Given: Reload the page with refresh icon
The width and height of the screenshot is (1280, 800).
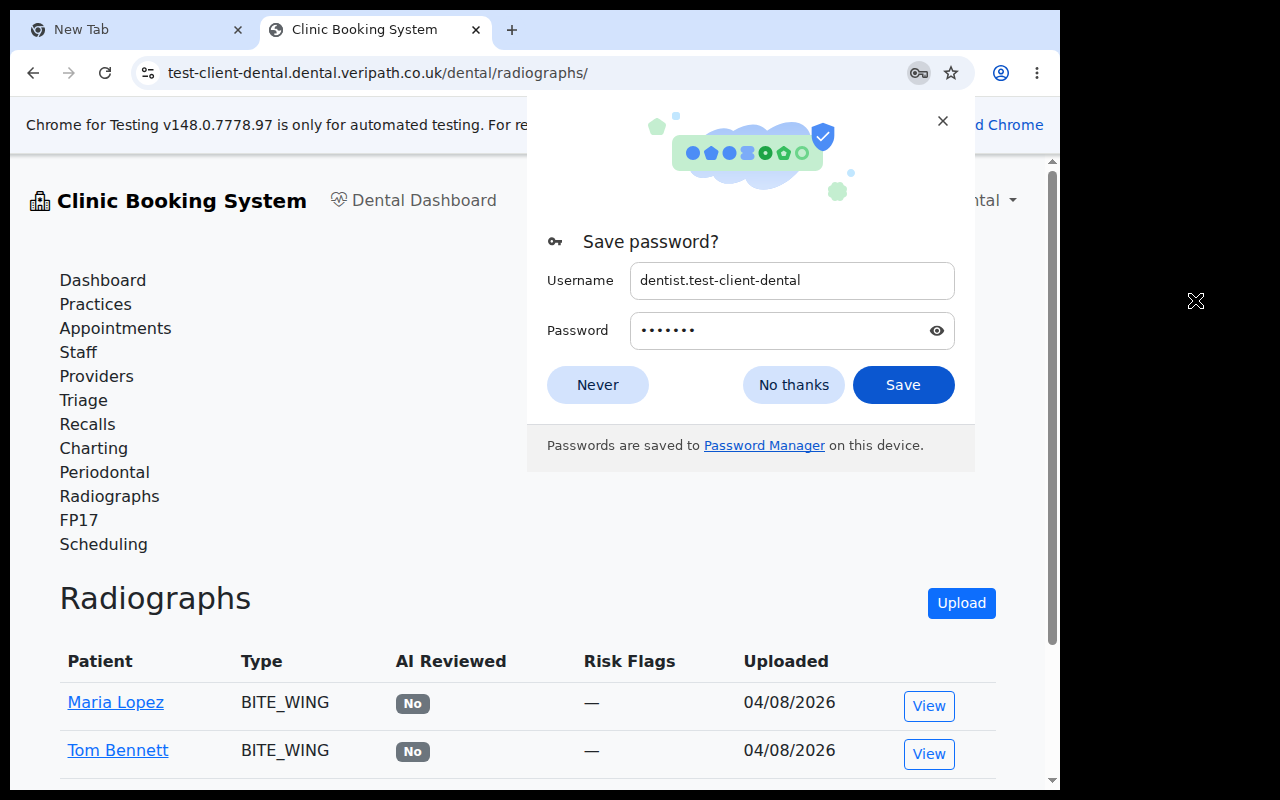Looking at the screenshot, I should [105, 73].
